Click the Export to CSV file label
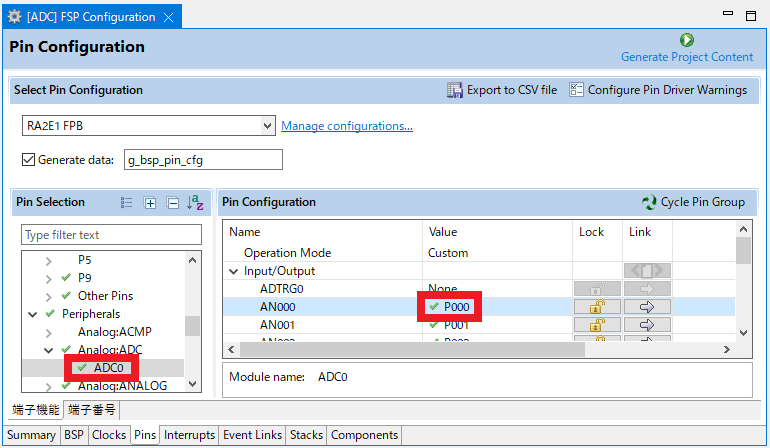The width and height of the screenshot is (770, 448). tap(512, 90)
